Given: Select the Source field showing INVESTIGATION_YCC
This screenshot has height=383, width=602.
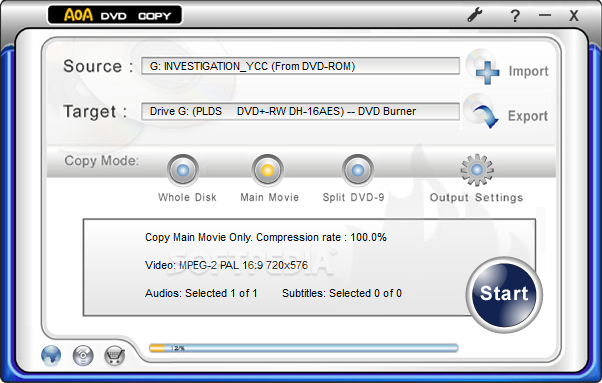Looking at the screenshot, I should coord(301,66).
